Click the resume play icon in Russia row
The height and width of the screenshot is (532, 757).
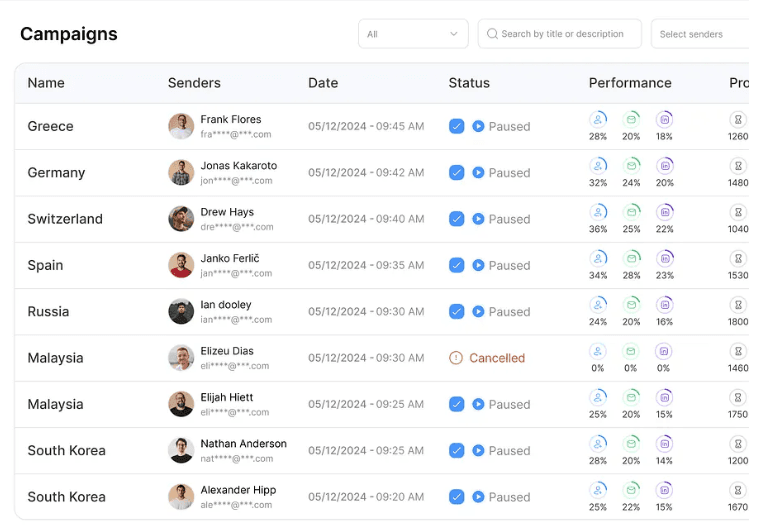click(478, 311)
